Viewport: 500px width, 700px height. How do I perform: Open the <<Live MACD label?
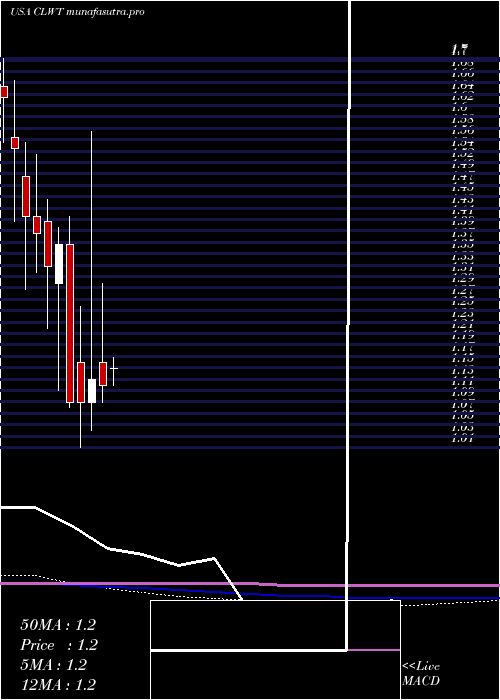(421, 674)
